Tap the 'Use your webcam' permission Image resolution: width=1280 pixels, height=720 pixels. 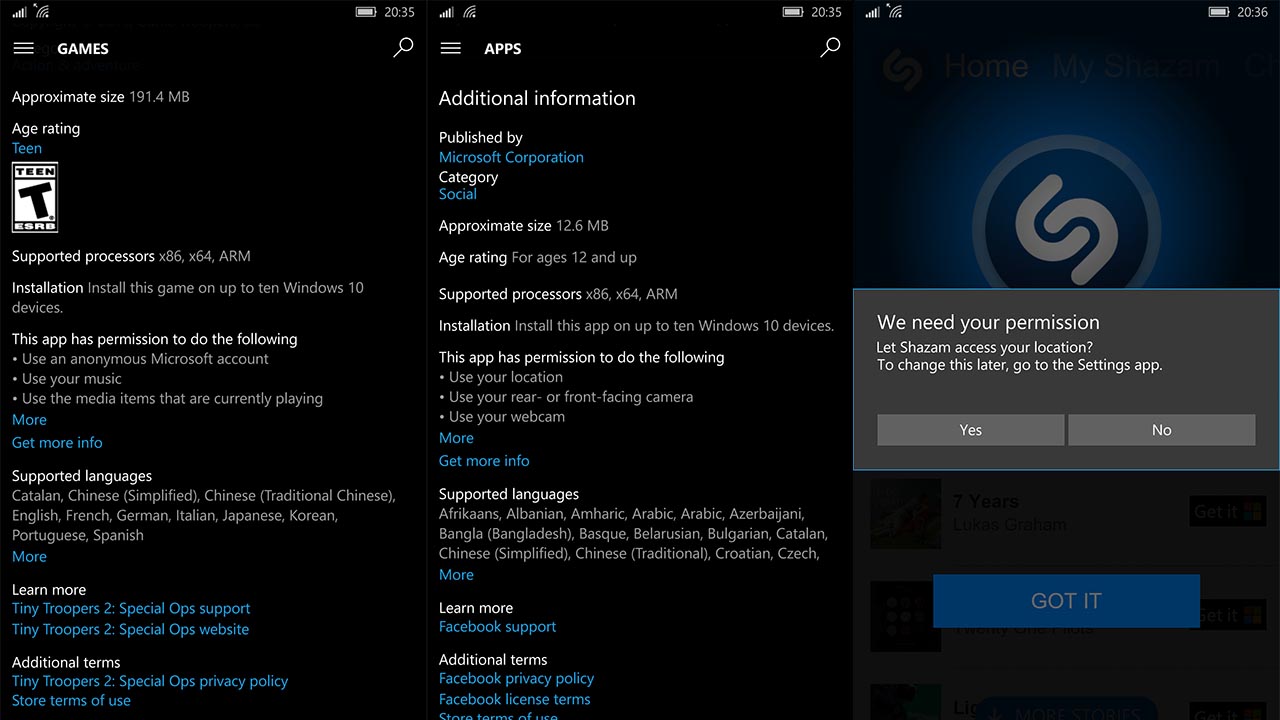point(502,417)
